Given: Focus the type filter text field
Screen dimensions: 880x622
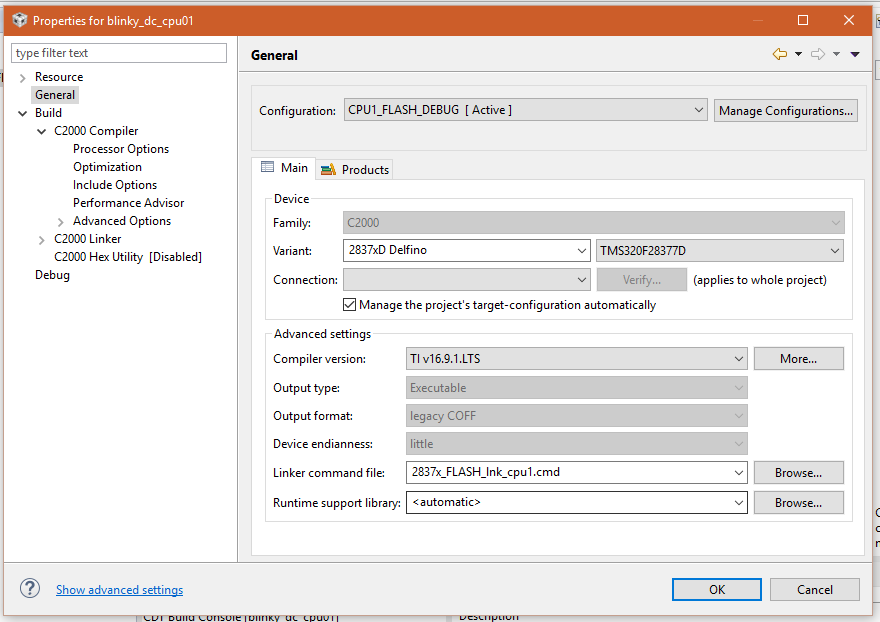Looking at the screenshot, I should pyautogui.click(x=119, y=53).
